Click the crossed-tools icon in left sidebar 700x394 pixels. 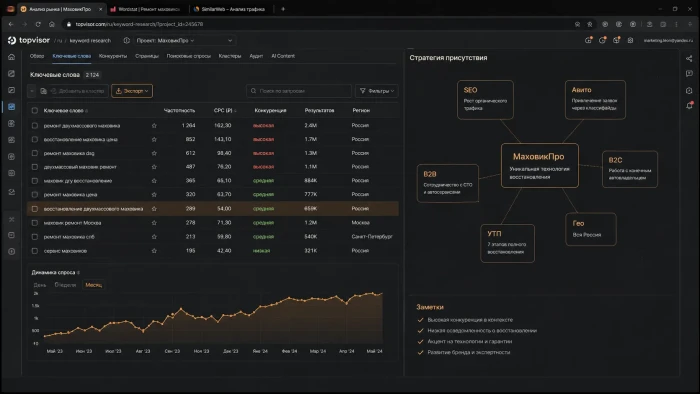click(12, 220)
